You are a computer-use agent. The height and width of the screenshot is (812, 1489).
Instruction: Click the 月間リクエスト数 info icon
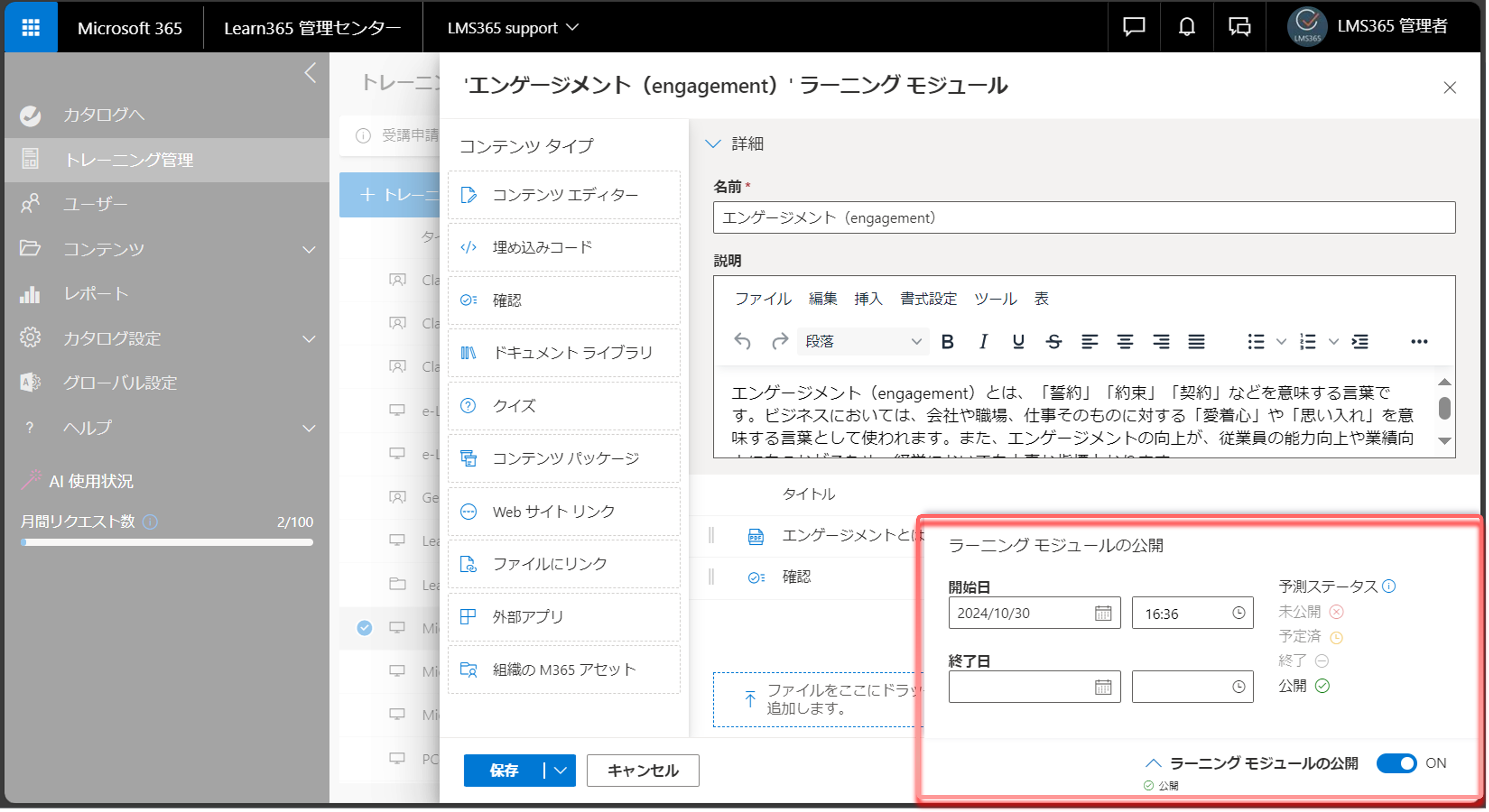coord(150,523)
